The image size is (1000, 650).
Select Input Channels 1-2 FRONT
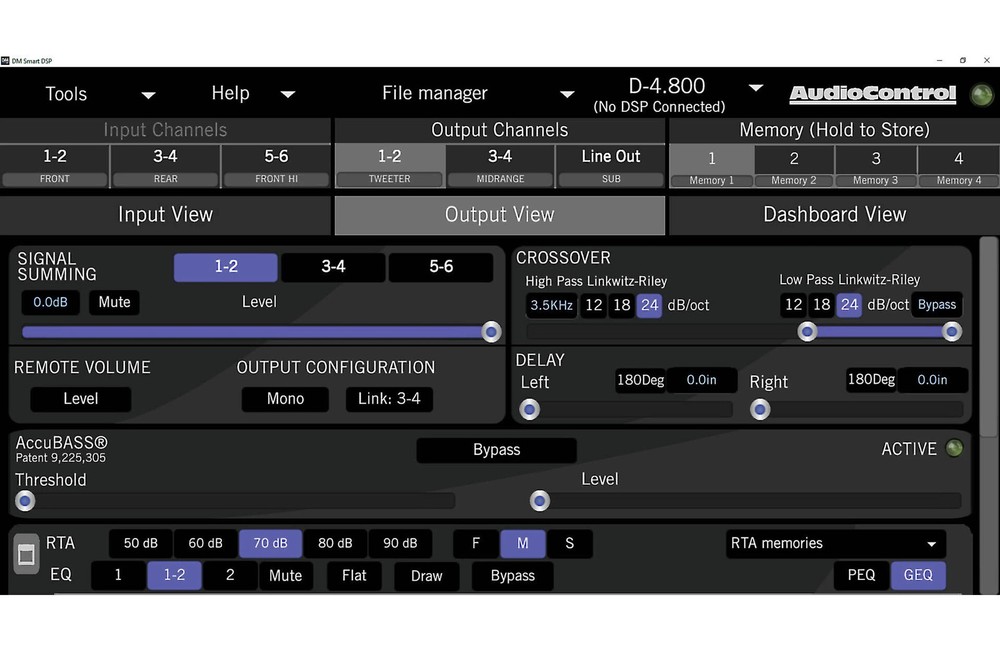pos(55,166)
